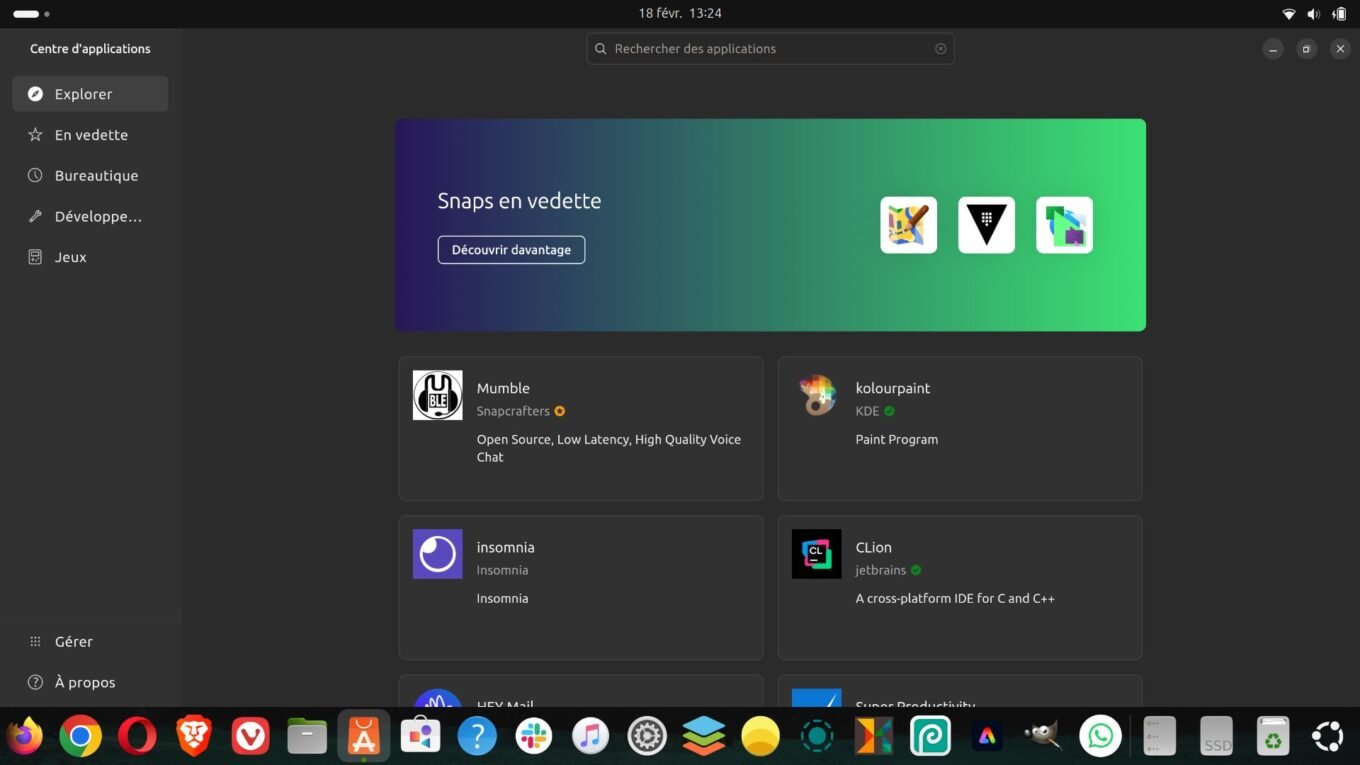Go to En vedette section
The height and width of the screenshot is (765, 1360).
point(90,135)
